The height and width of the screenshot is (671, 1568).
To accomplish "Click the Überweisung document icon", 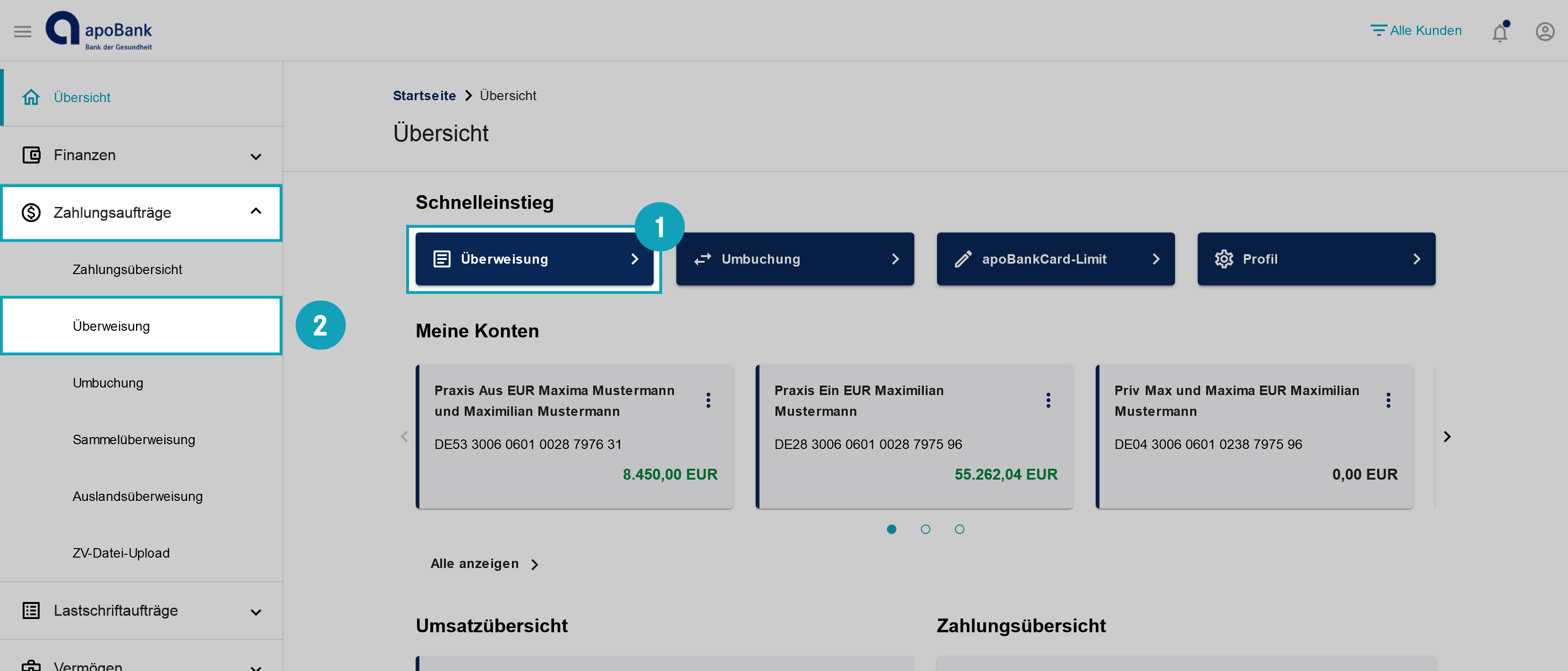I will point(442,259).
